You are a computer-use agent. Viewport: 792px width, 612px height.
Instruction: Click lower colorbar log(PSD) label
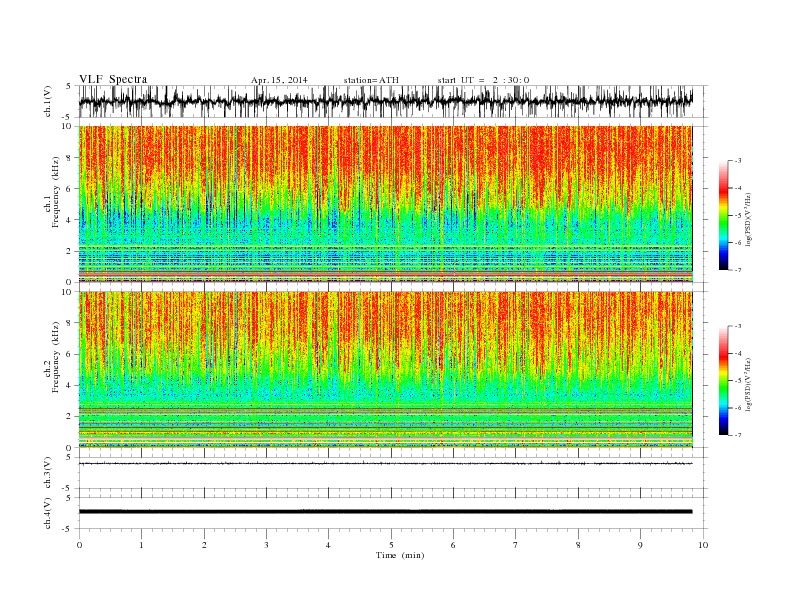(x=748, y=384)
